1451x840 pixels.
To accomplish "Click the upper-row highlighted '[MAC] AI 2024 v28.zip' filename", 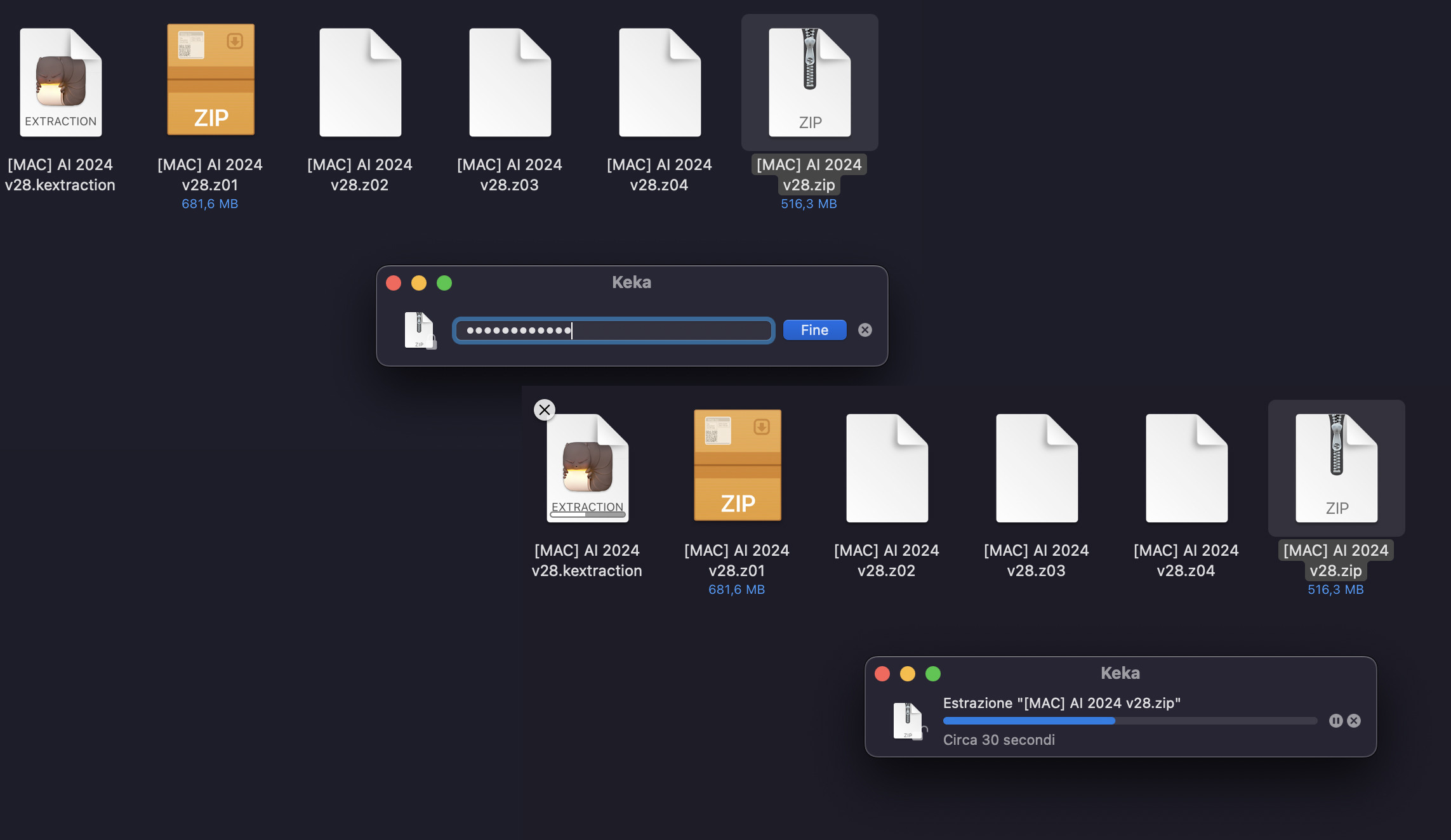I will [809, 174].
